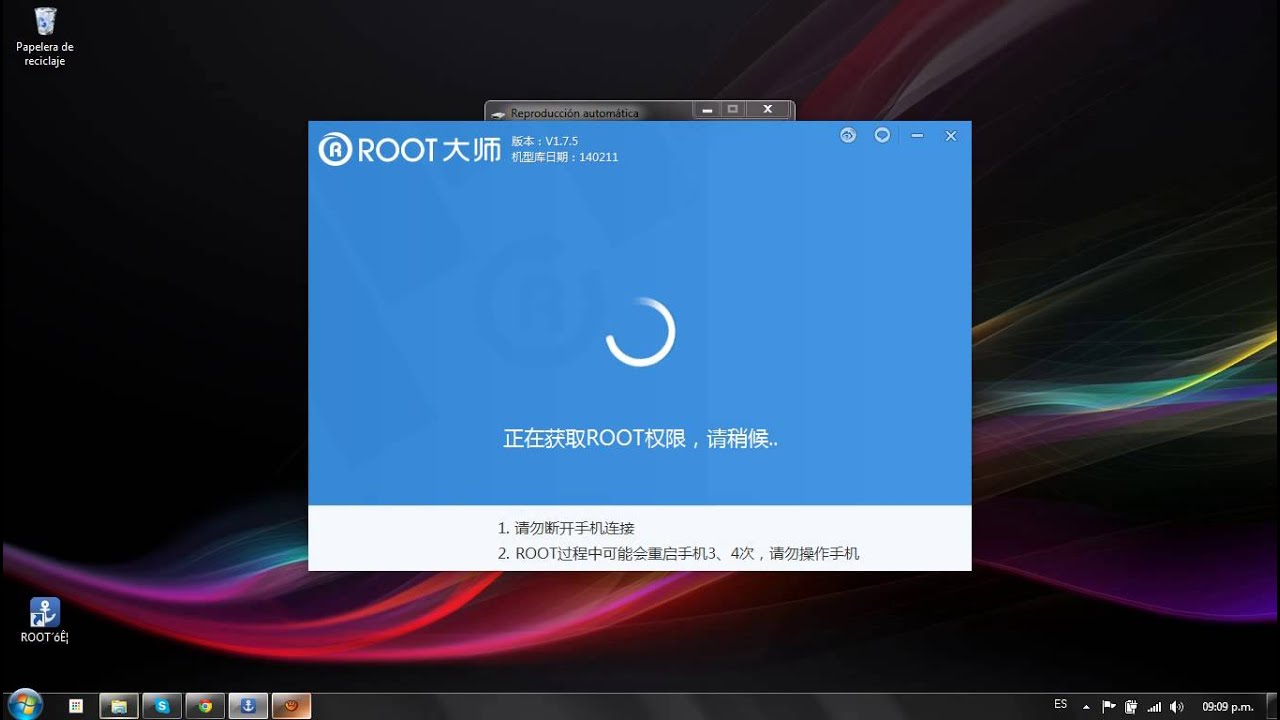The width and height of the screenshot is (1280, 720).
Task: Maximize the Reproducción automática window
Action: click(733, 109)
